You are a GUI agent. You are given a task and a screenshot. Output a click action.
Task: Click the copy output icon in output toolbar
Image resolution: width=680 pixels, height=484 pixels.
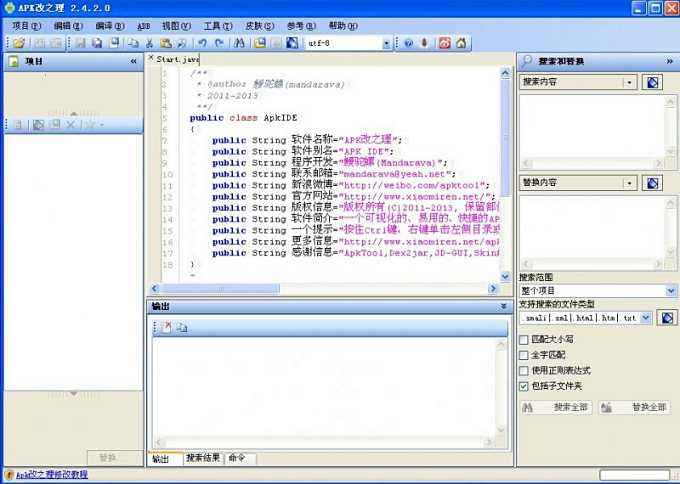[182, 328]
